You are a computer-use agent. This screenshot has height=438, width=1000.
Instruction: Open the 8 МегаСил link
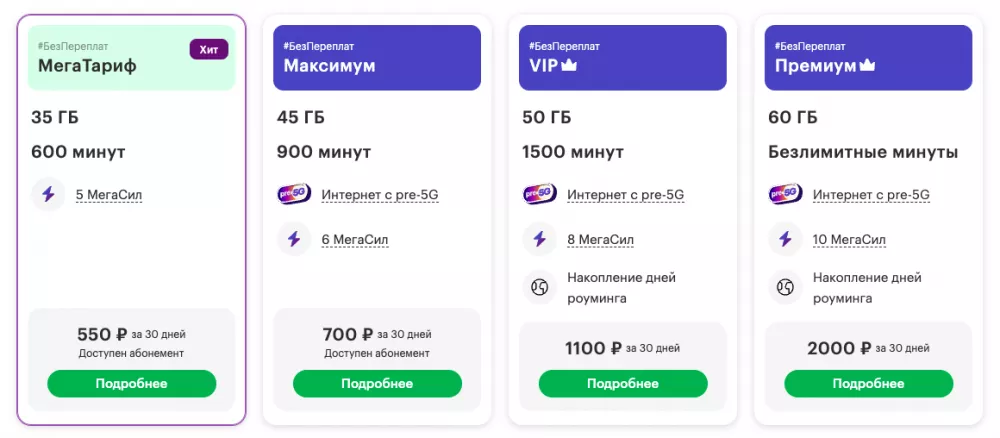600,240
